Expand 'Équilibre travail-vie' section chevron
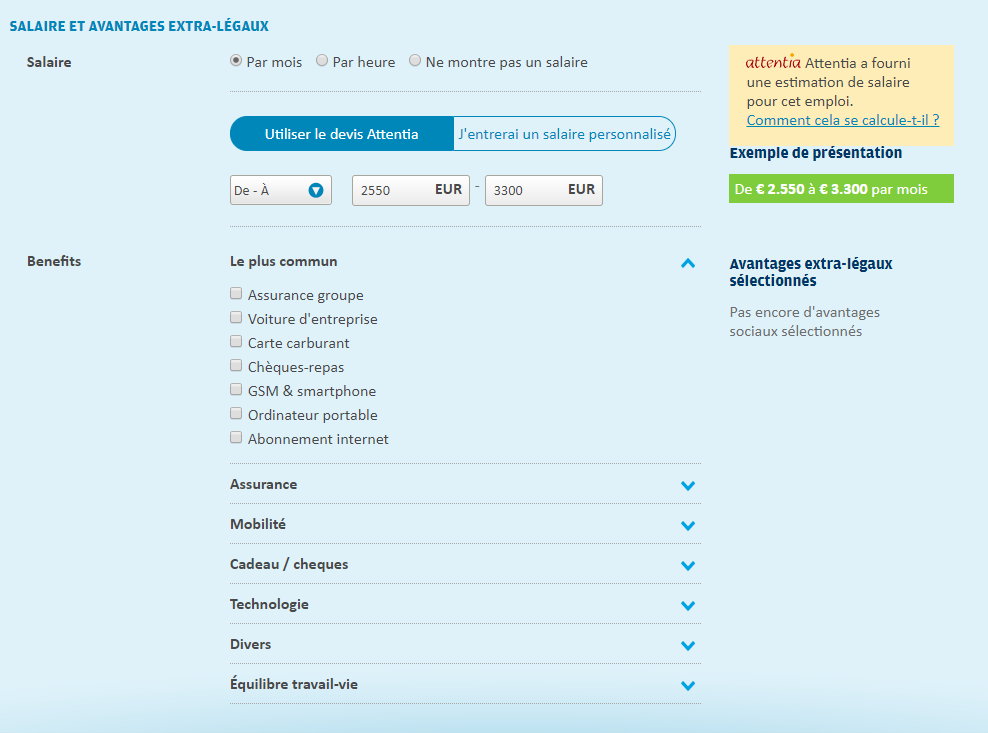This screenshot has height=733, width=988. (x=688, y=685)
